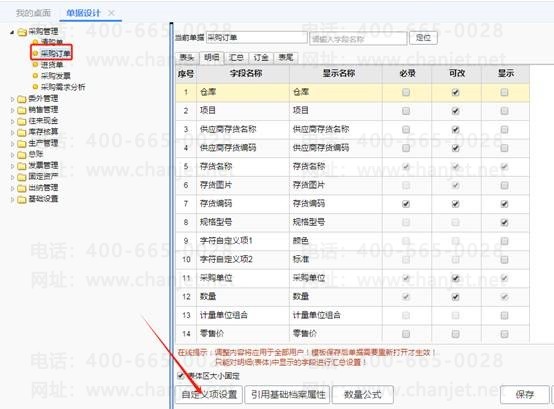This screenshot has height=409, width=554.
Task: Click the bullet icon beside 进货单
Action: pos(35,65)
